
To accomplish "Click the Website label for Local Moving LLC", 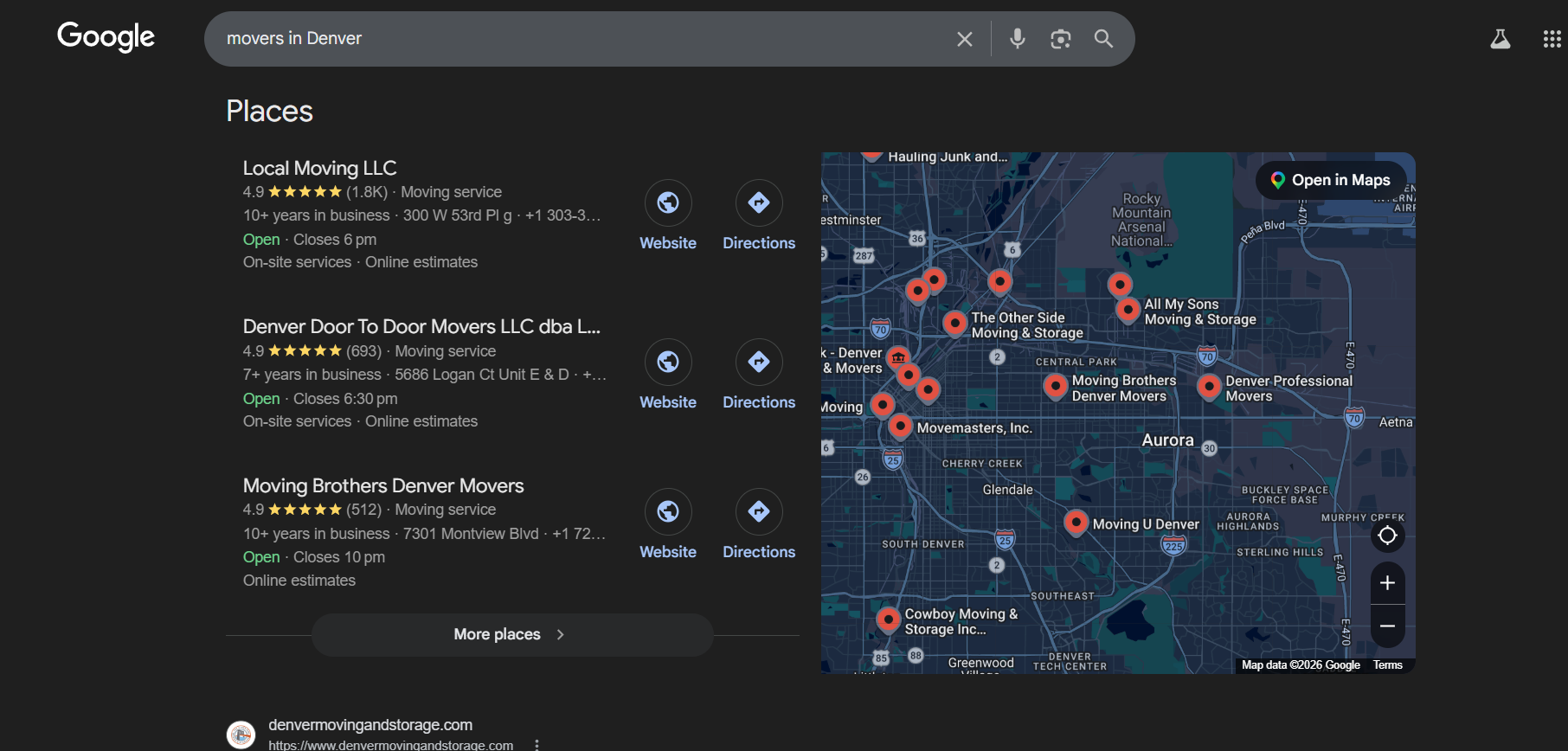I will tap(668, 243).
